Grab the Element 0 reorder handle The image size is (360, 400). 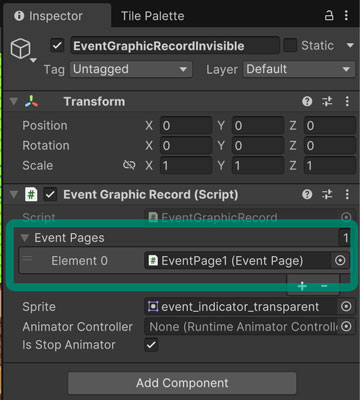27,259
